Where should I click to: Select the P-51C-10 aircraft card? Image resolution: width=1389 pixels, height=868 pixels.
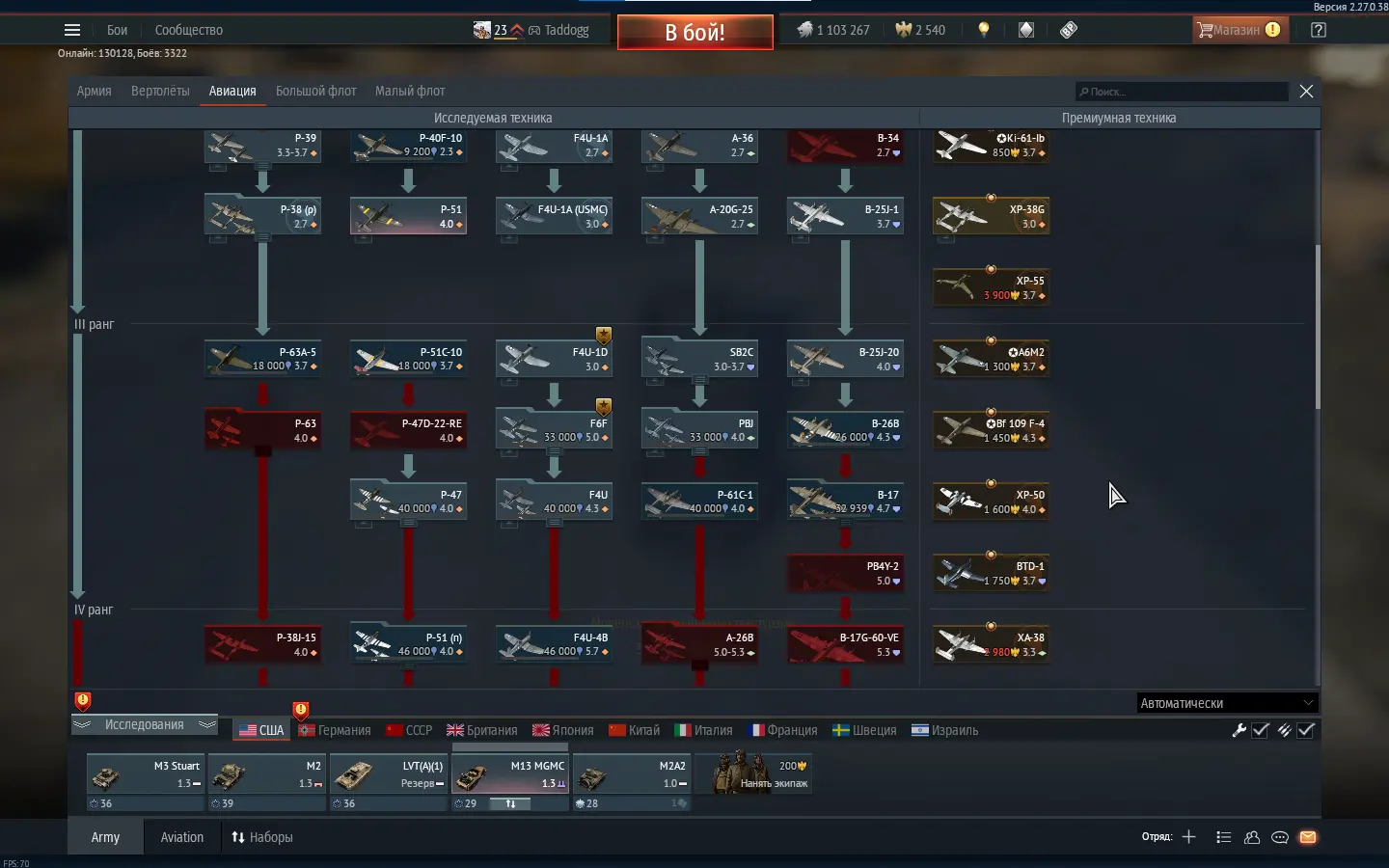coord(408,360)
